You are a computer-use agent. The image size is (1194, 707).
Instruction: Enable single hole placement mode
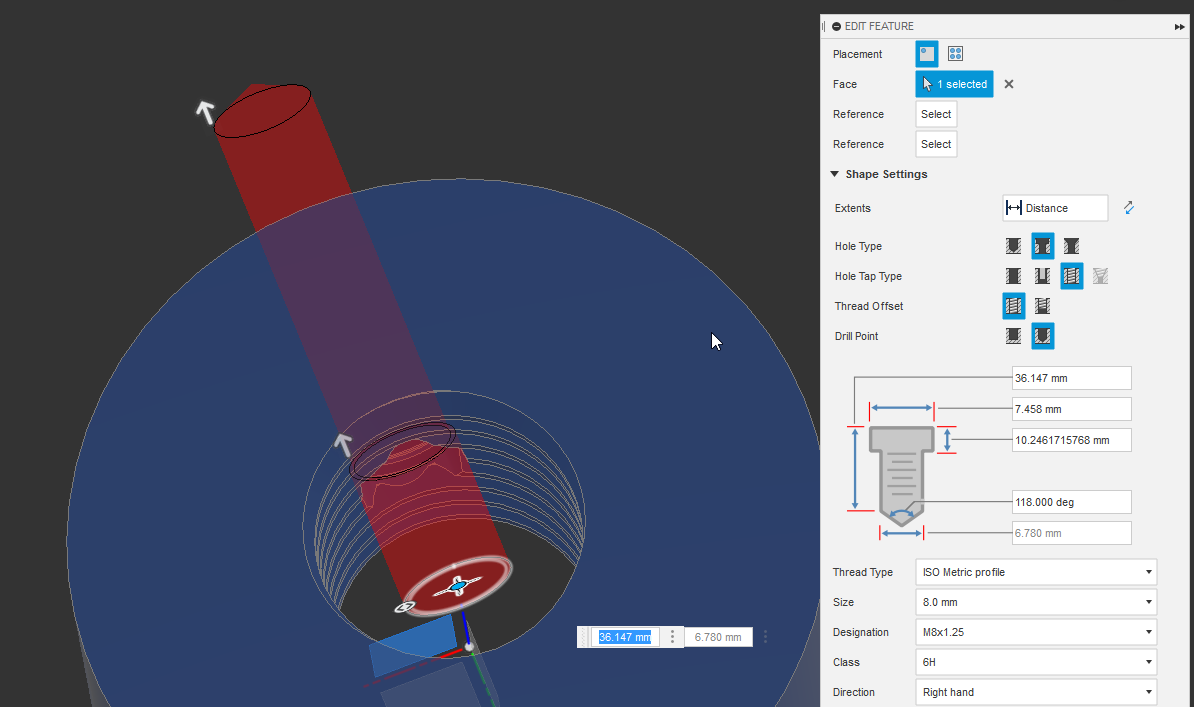pyautogui.click(x=926, y=53)
